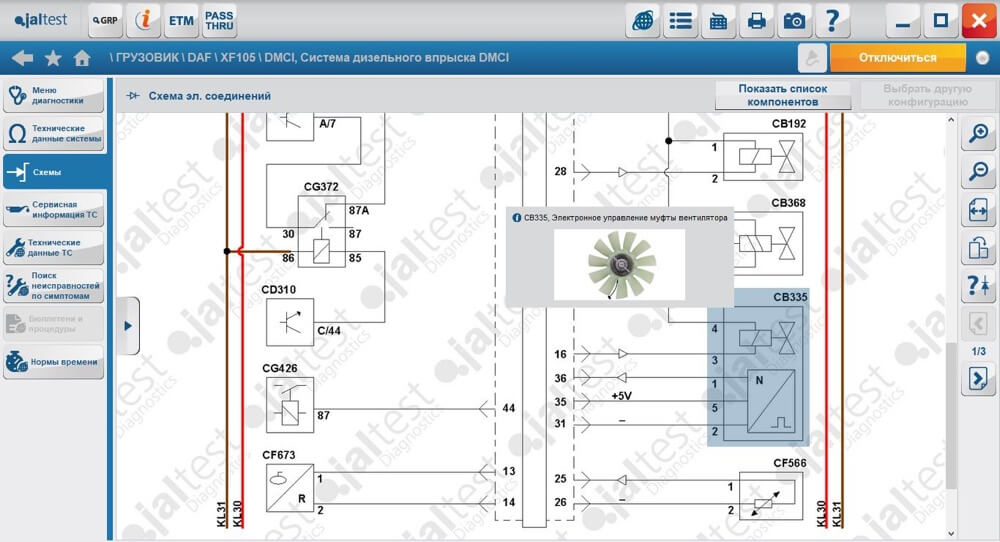Zoom in on the diagram
This screenshot has height=542, width=1000.
tap(978, 133)
